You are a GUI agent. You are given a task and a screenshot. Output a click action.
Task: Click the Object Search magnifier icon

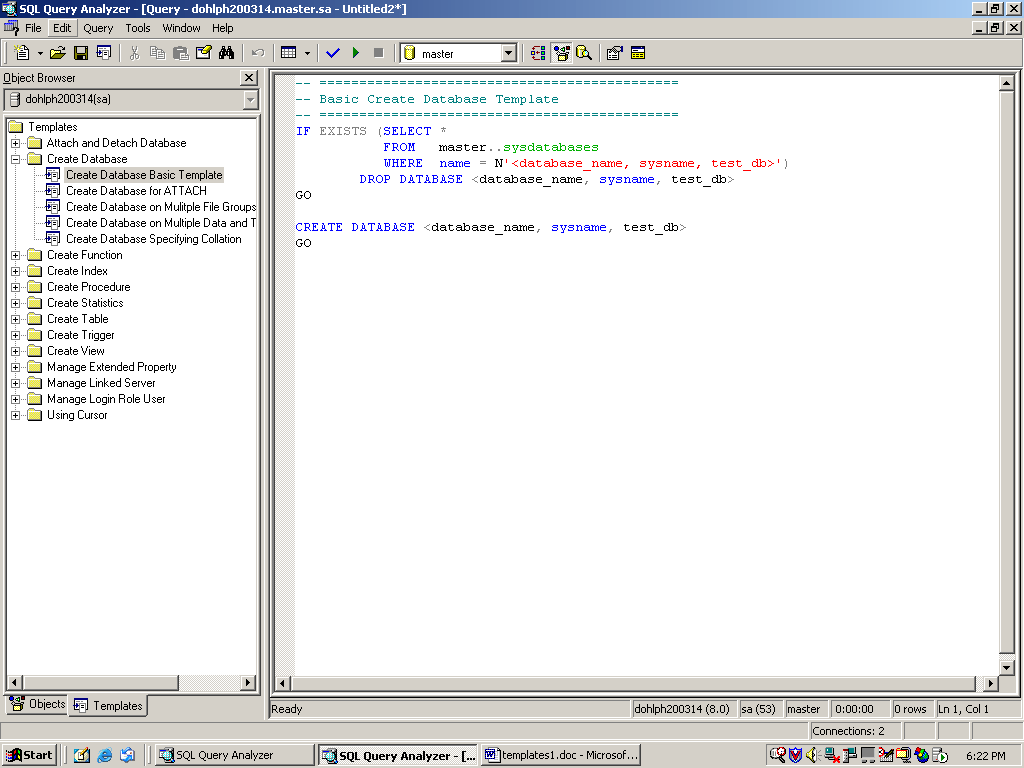click(584, 54)
